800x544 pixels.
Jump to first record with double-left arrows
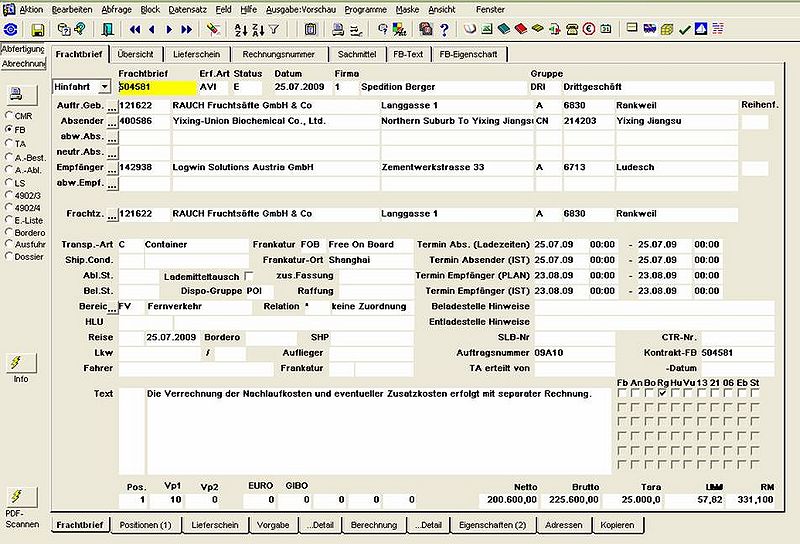pyautogui.click(x=135, y=30)
